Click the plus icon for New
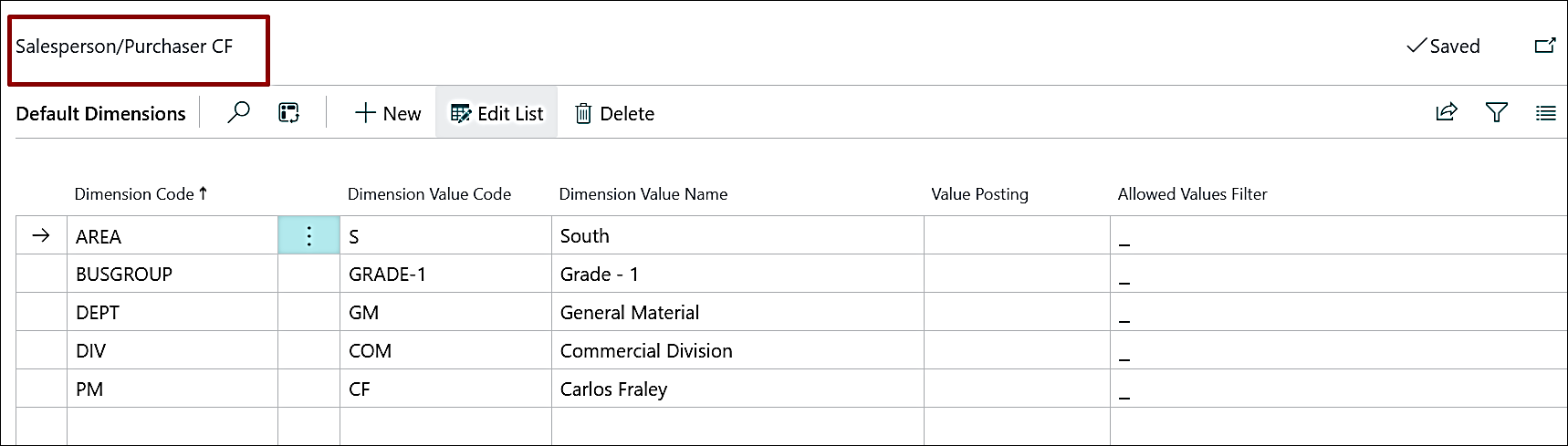Image resolution: width=1568 pixels, height=446 pixels. pos(365,113)
